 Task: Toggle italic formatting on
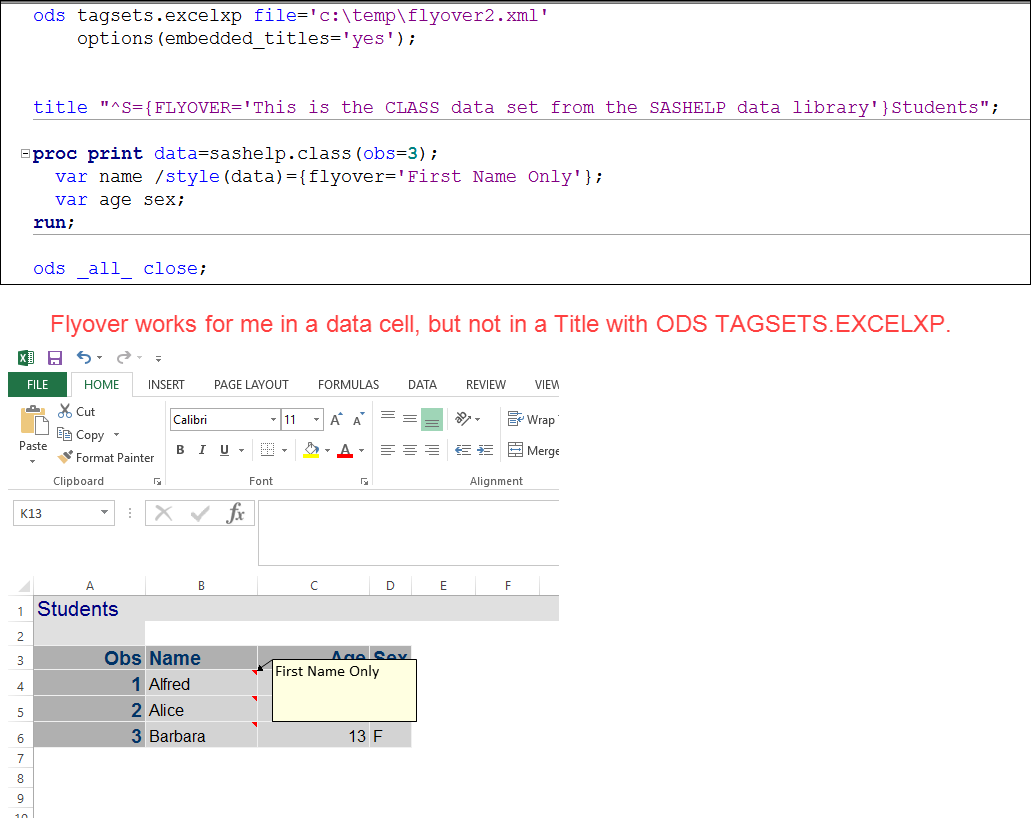pyautogui.click(x=201, y=449)
